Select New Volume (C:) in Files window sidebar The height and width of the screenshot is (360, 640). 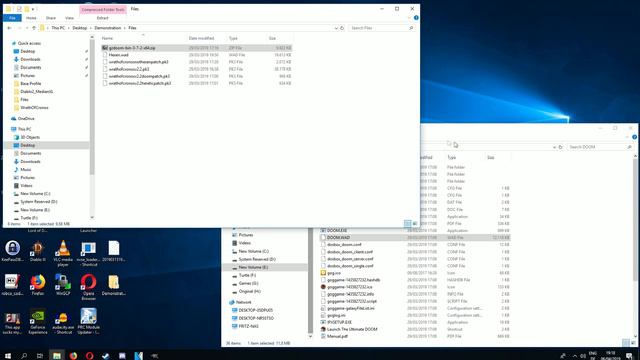[x=35, y=193]
